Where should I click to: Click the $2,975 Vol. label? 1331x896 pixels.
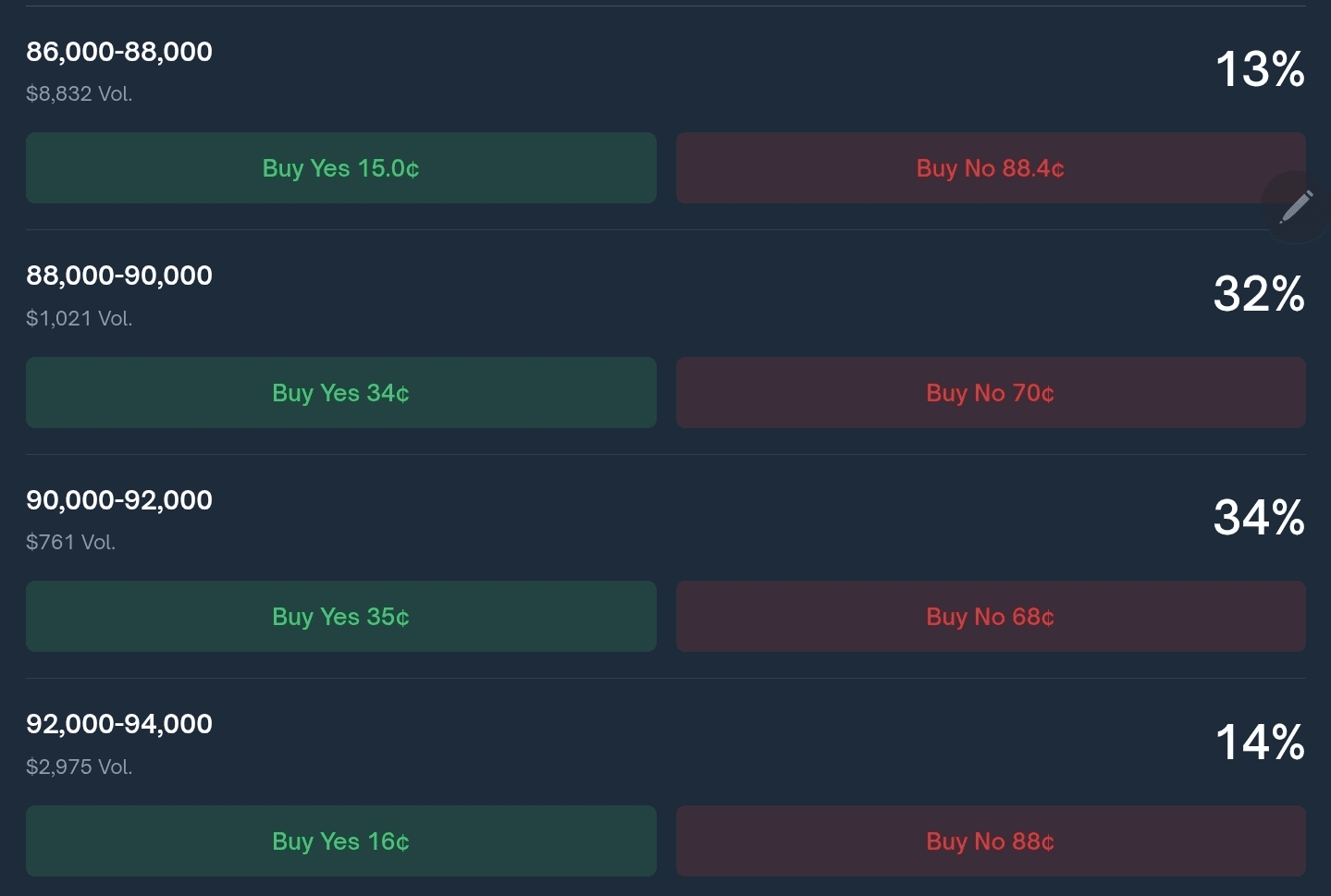pos(80,767)
